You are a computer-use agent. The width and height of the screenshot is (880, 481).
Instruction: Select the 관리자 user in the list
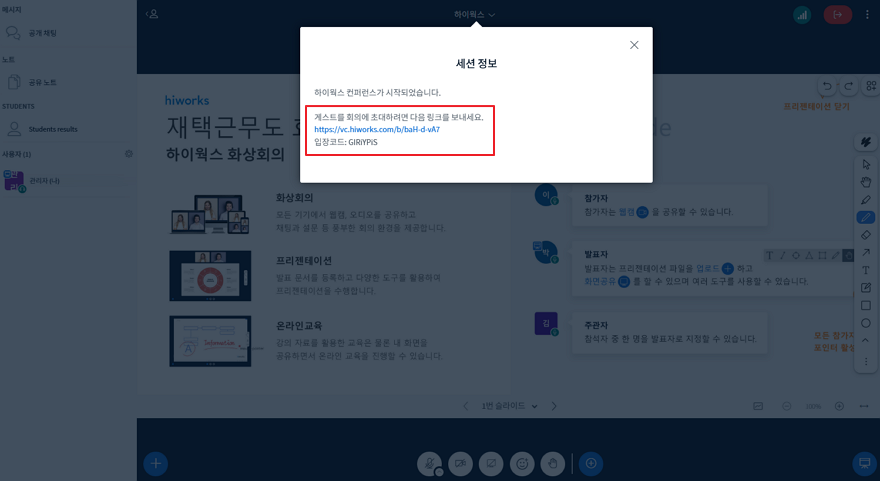(x=44, y=180)
